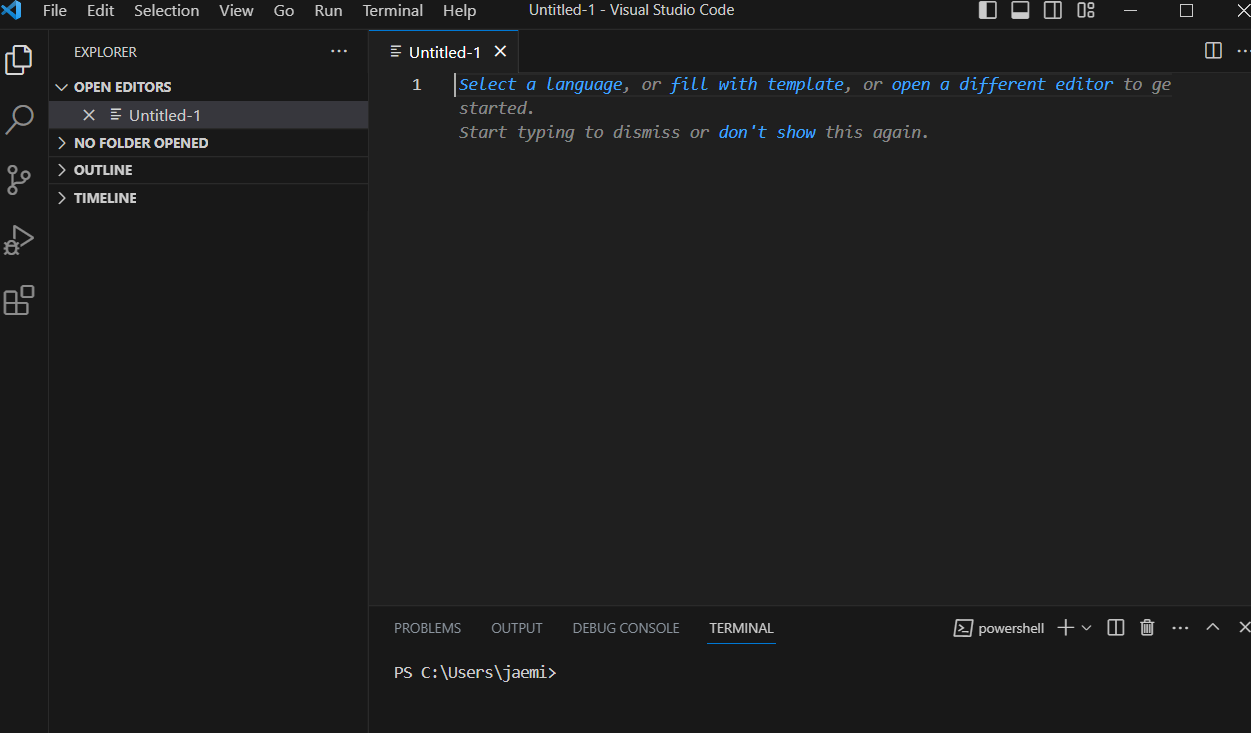Switch to the Debug Console tab
This screenshot has height=733, width=1251.
click(626, 628)
